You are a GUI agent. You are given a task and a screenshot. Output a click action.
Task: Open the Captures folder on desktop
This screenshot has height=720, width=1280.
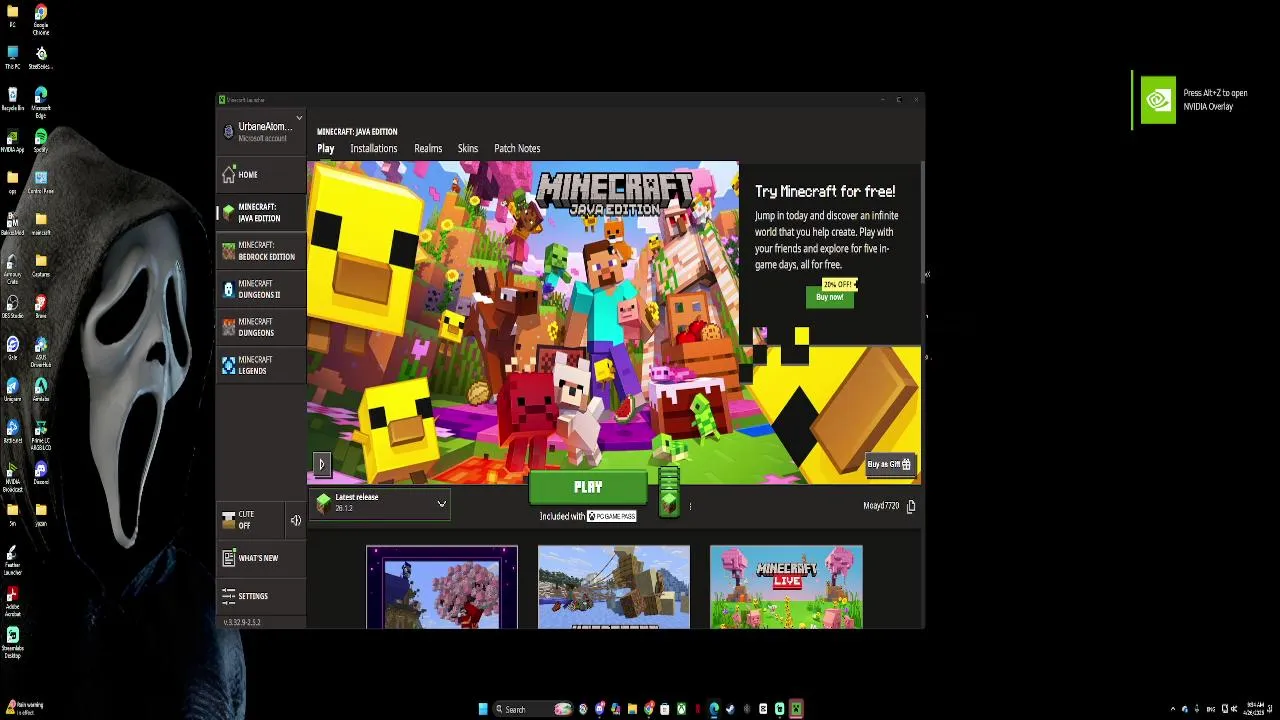coord(41,265)
